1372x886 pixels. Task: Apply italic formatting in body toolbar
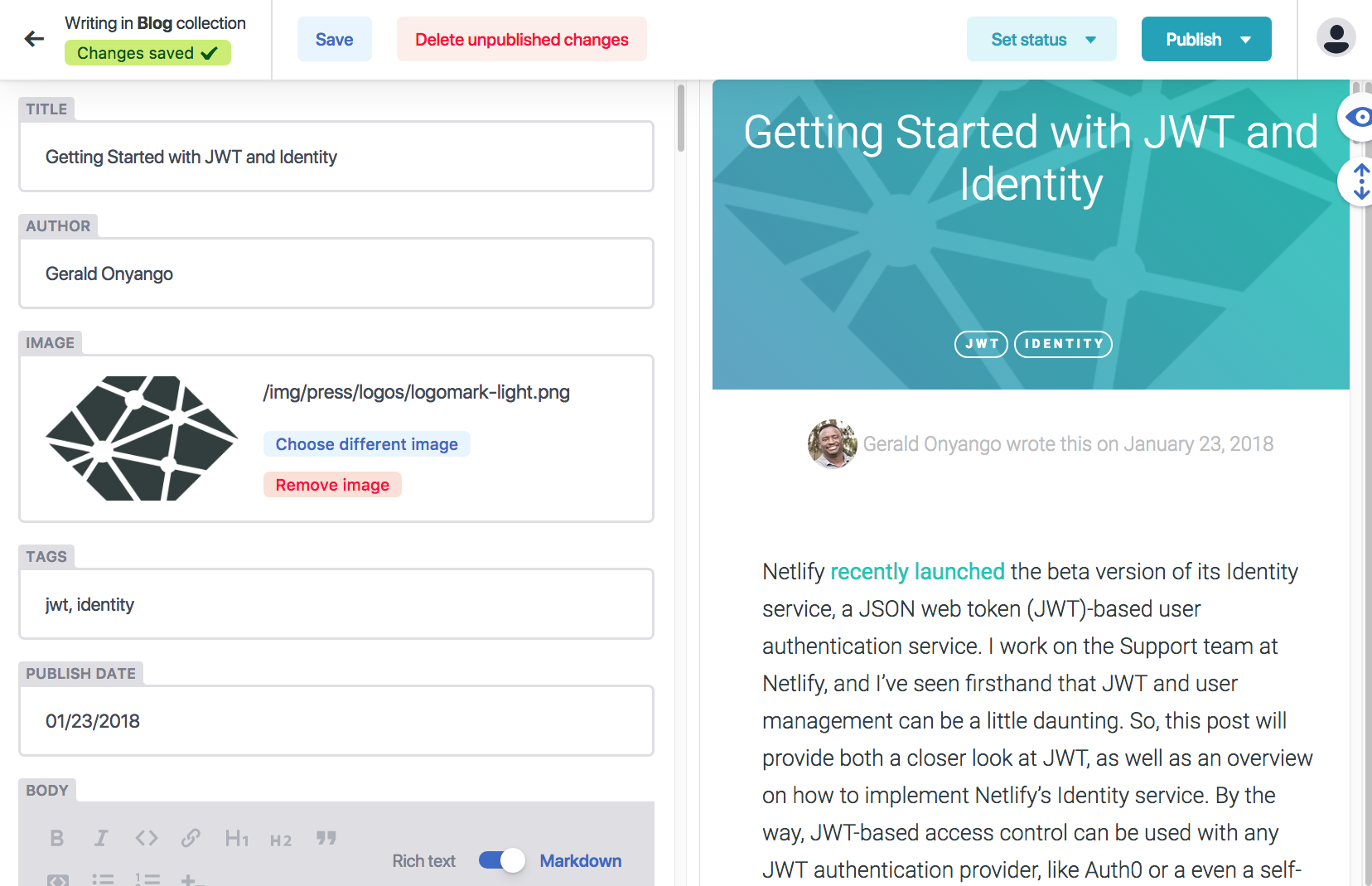[101, 838]
